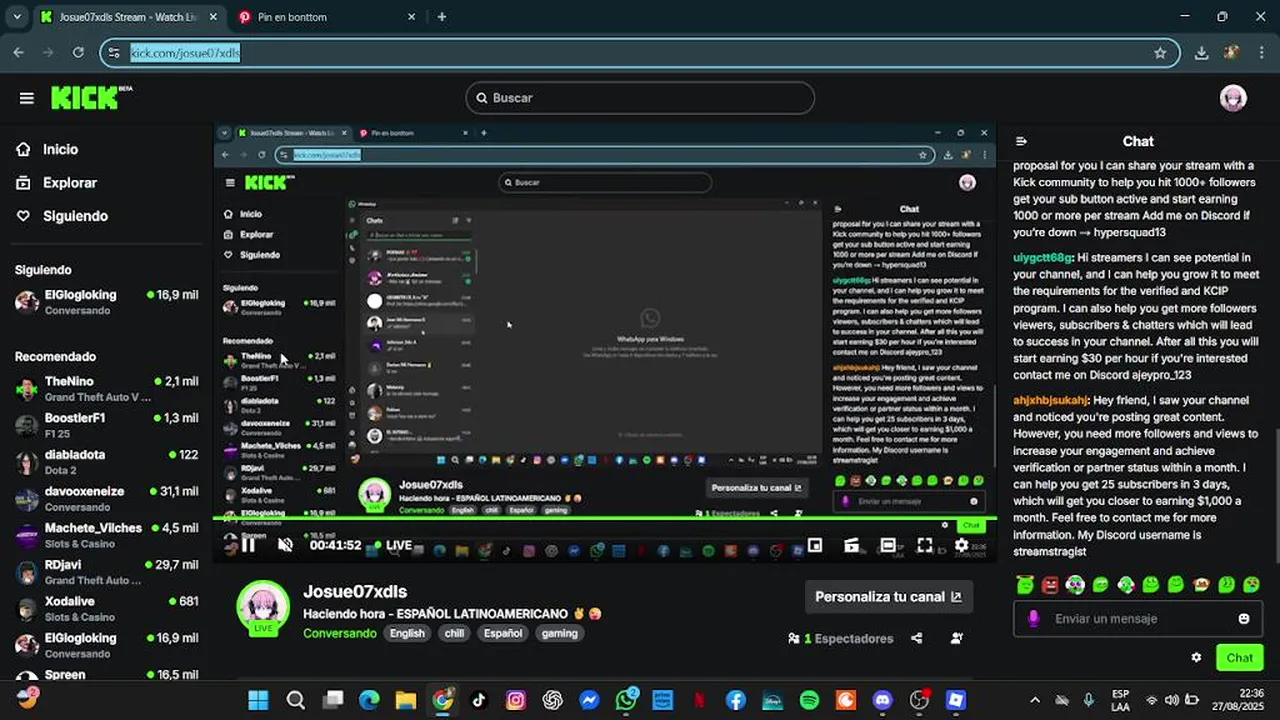This screenshot has height=720, width=1280.
Task: Open Inicio in the sidebar
Action: [60, 149]
